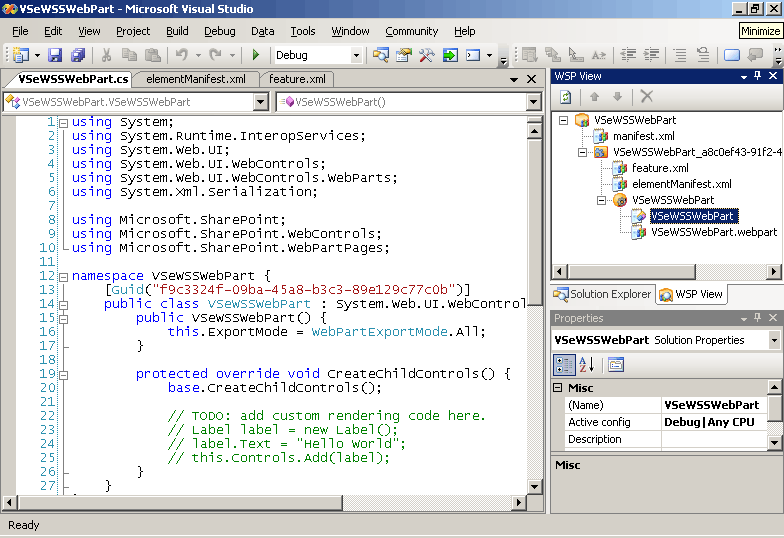Open the class navigation dropdown
Image resolution: width=784 pixels, height=538 pixels.
[x=260, y=102]
